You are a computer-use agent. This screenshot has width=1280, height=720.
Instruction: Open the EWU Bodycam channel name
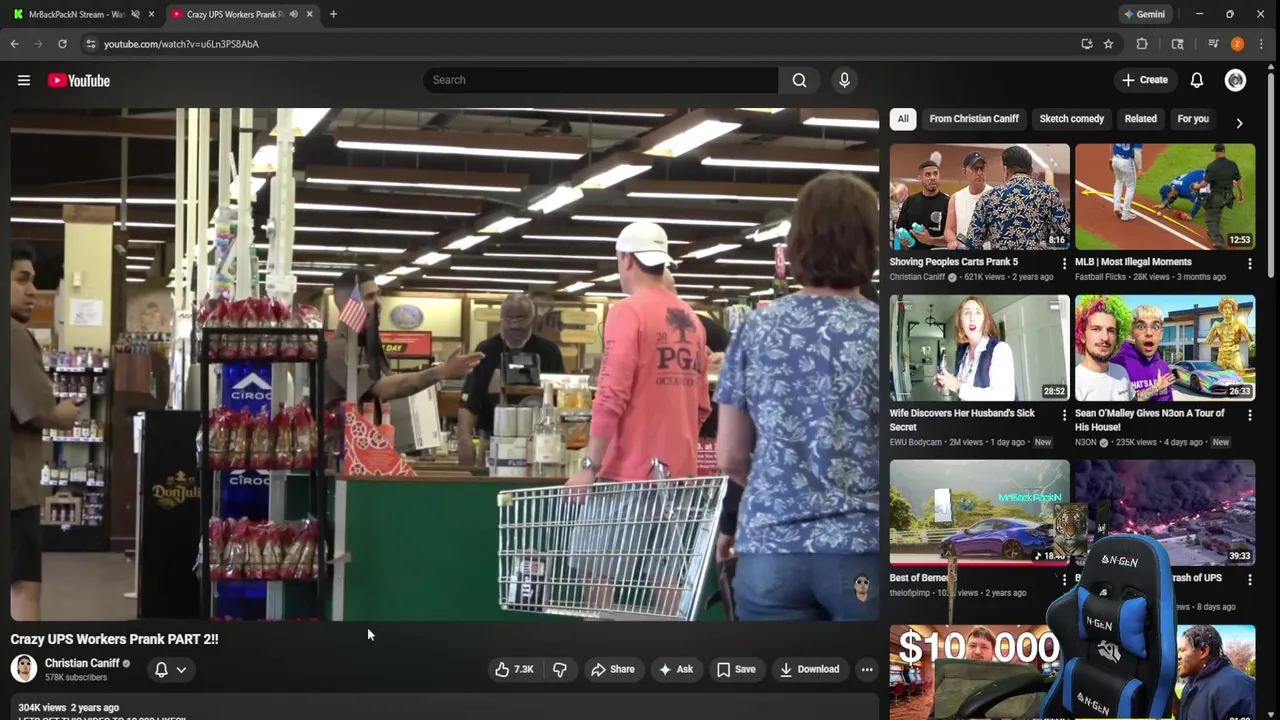click(916, 442)
